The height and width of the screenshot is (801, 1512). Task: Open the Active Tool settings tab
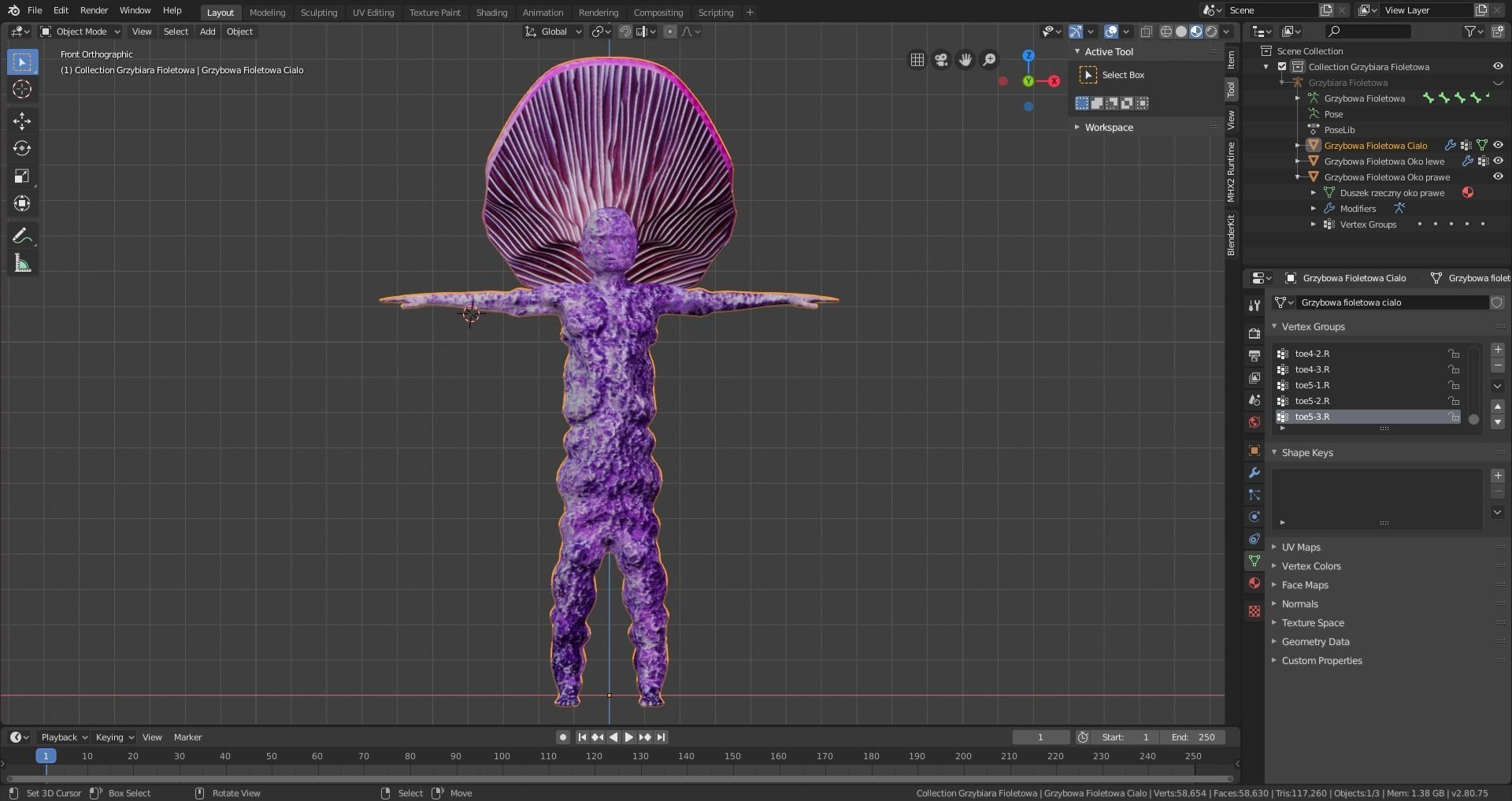[x=1254, y=306]
